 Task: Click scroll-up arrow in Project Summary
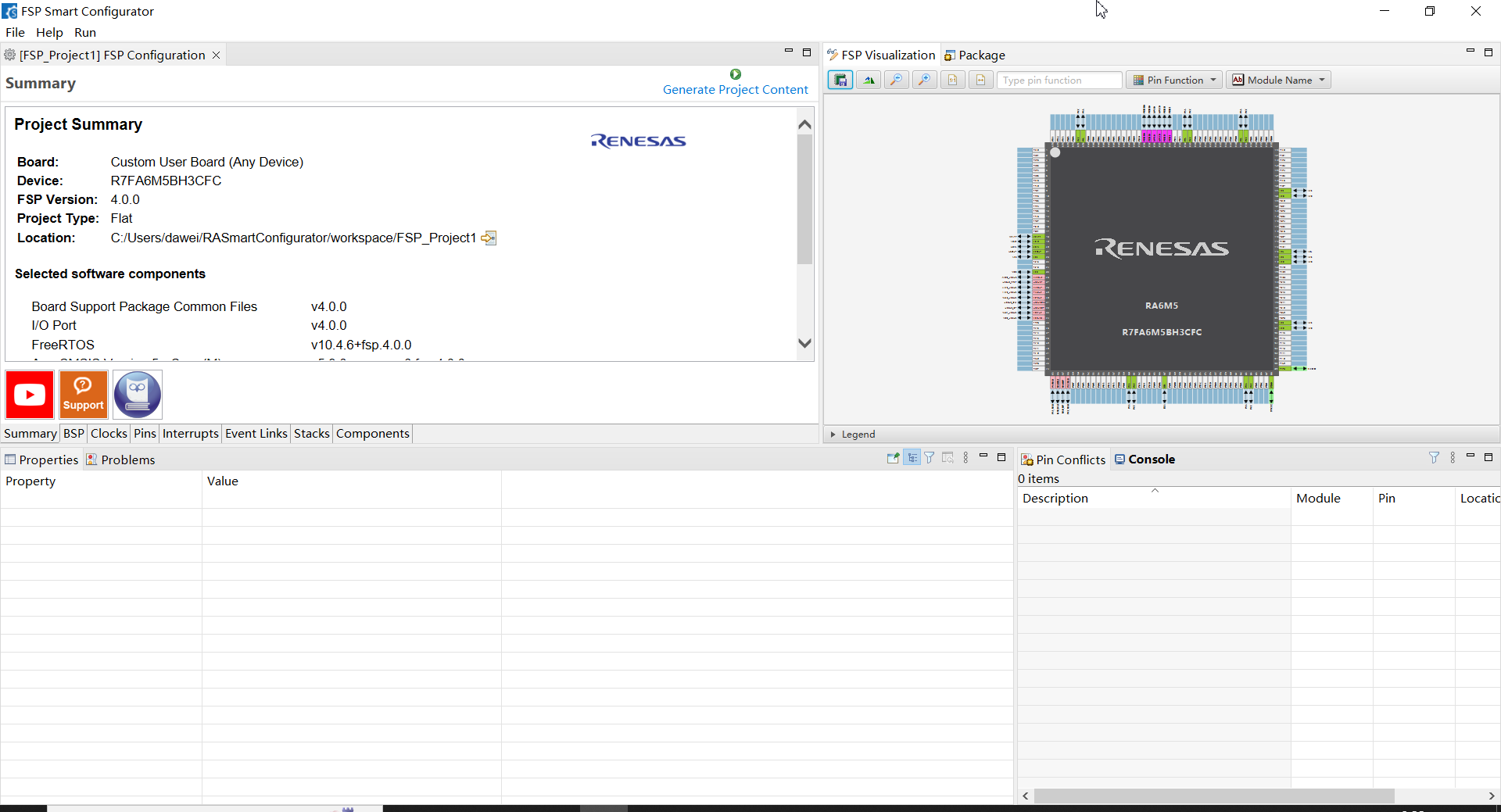point(804,124)
